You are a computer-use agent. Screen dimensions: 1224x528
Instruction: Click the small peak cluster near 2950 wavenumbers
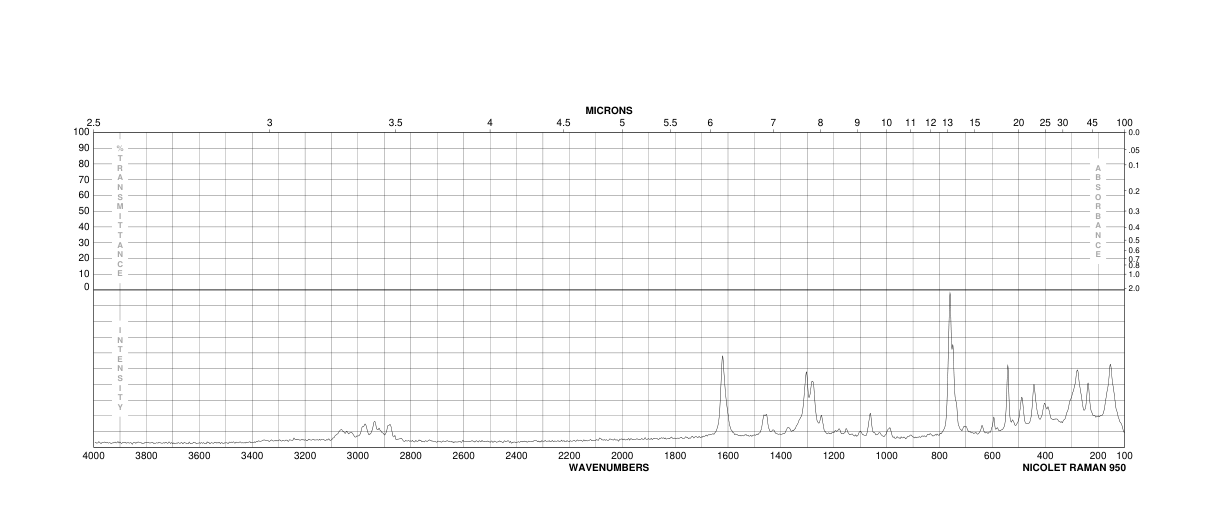[374, 425]
